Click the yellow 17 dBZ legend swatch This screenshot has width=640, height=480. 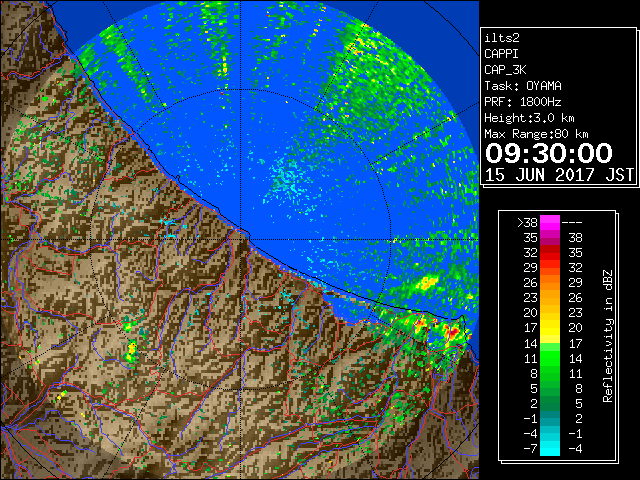[x=550, y=328]
